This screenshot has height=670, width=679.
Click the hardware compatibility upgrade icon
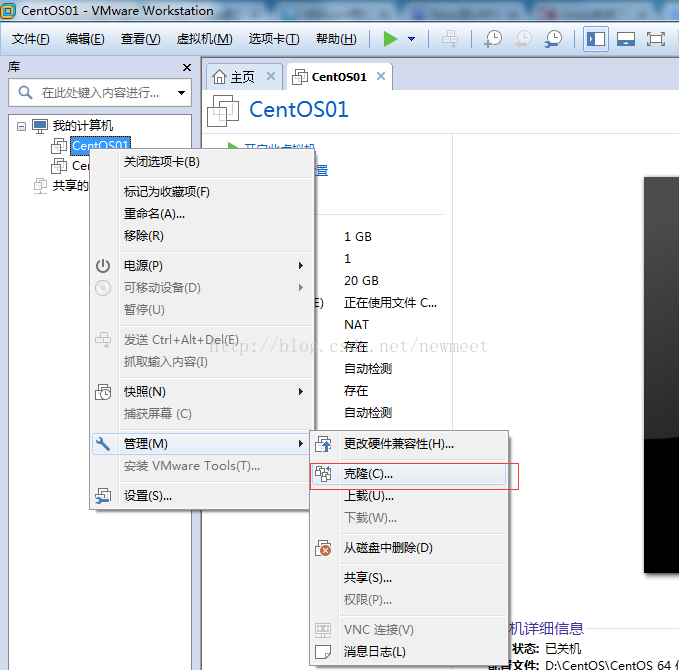(323, 444)
